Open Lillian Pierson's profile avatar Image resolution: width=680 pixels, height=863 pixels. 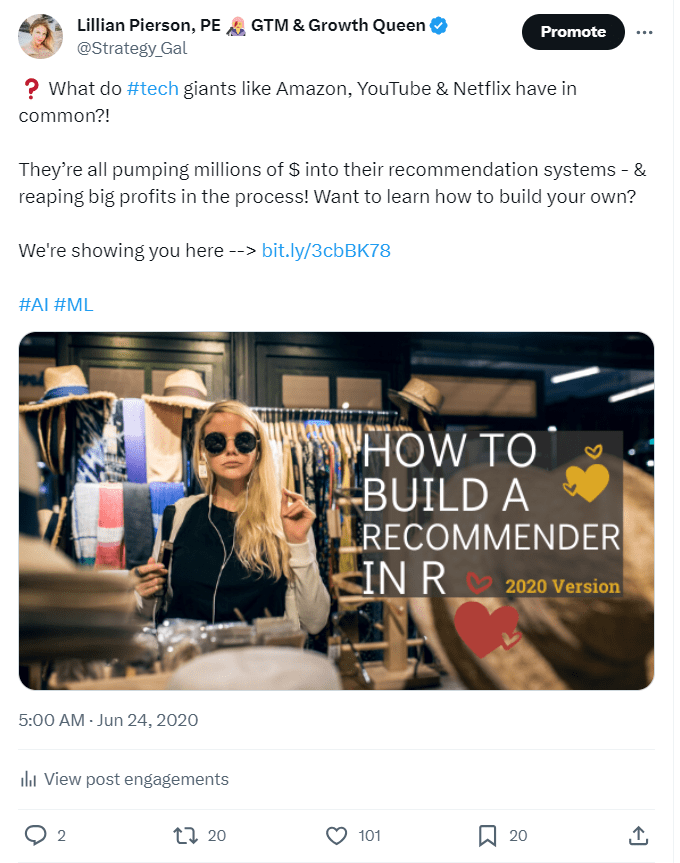[x=40, y=36]
